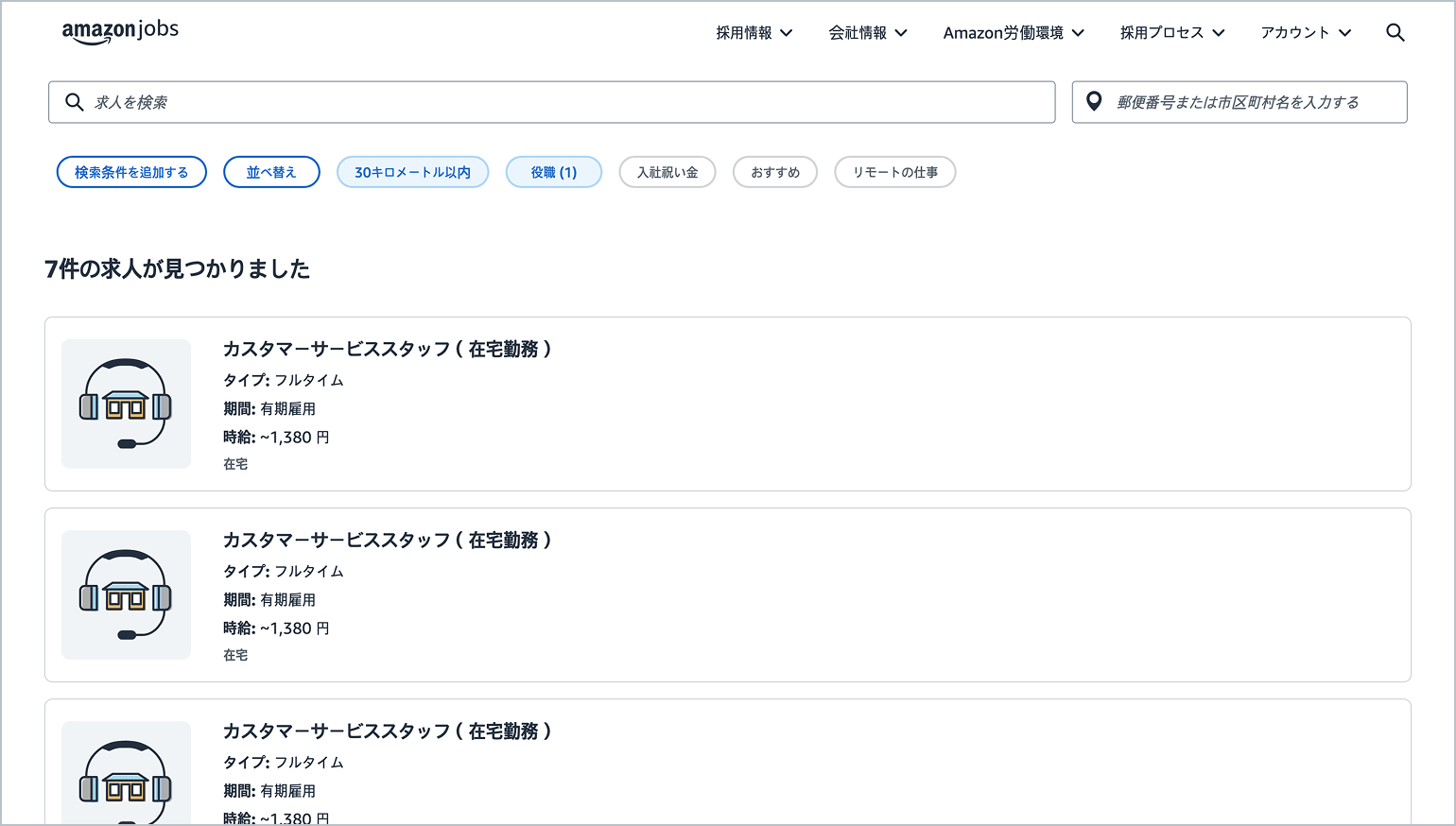Toggle the 30キロメートル以内 filter chip
Viewport: 1456px width, 826px height.
coord(412,172)
